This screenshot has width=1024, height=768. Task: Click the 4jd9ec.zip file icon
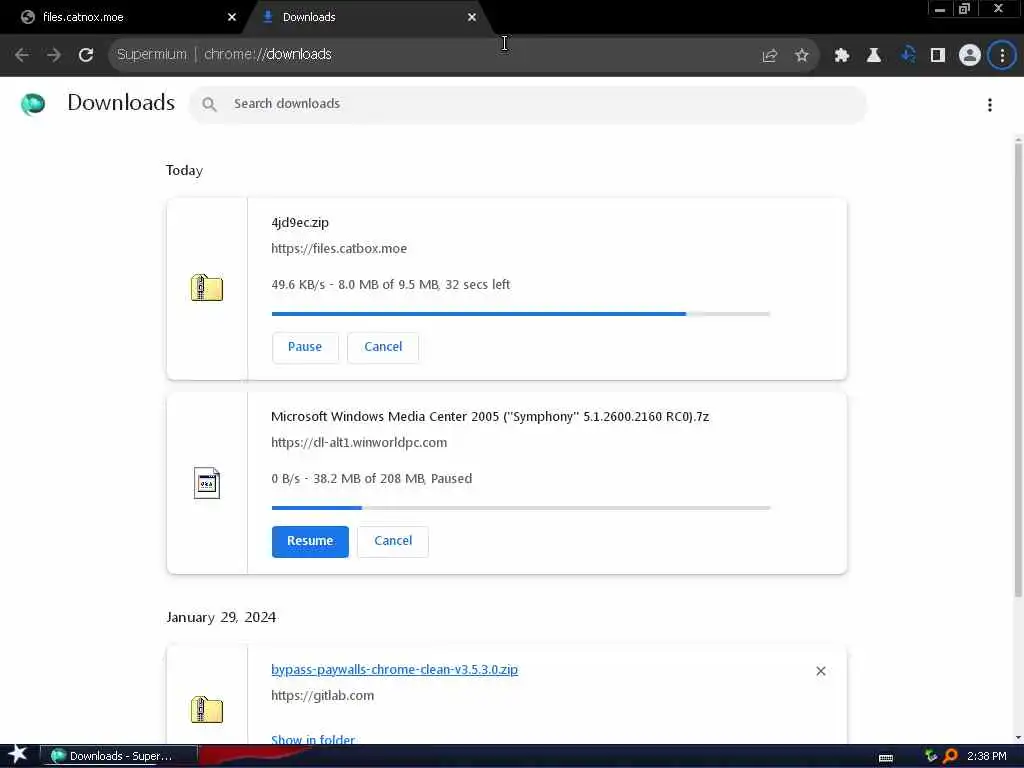click(207, 287)
